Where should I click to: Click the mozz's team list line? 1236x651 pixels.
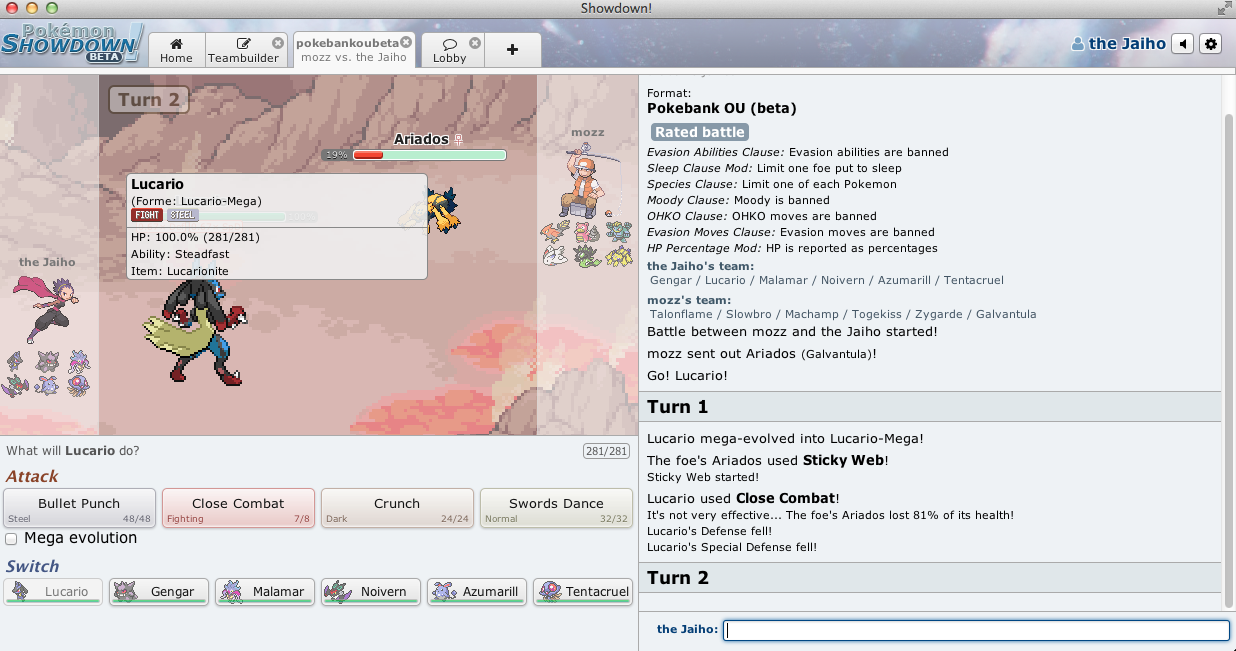843,314
